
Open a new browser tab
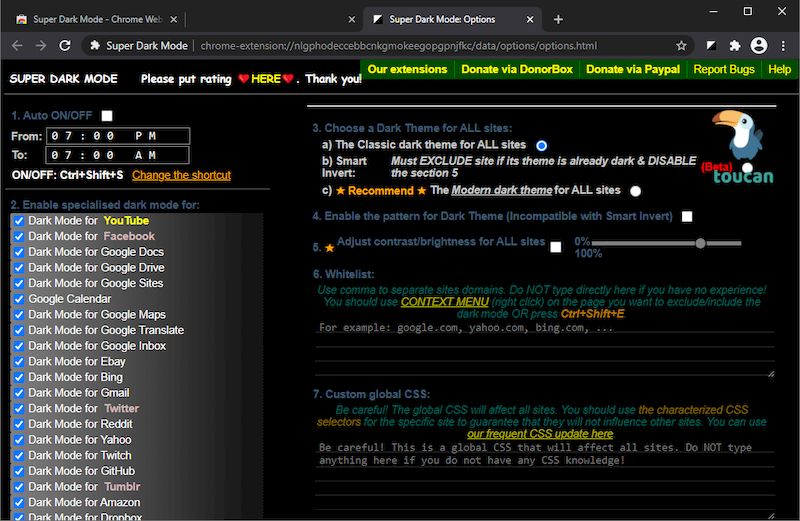(x=558, y=19)
